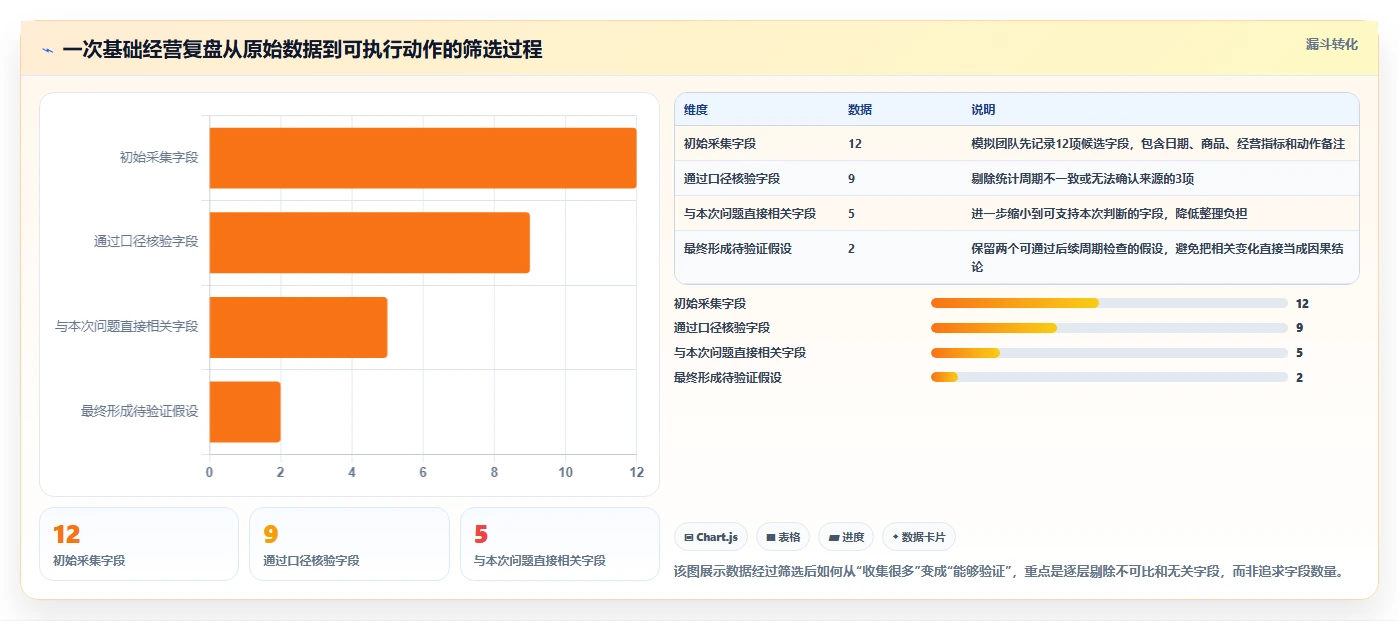Click the x-axis tick label 0
Viewport: 1399px width, 621px height.
coord(209,472)
